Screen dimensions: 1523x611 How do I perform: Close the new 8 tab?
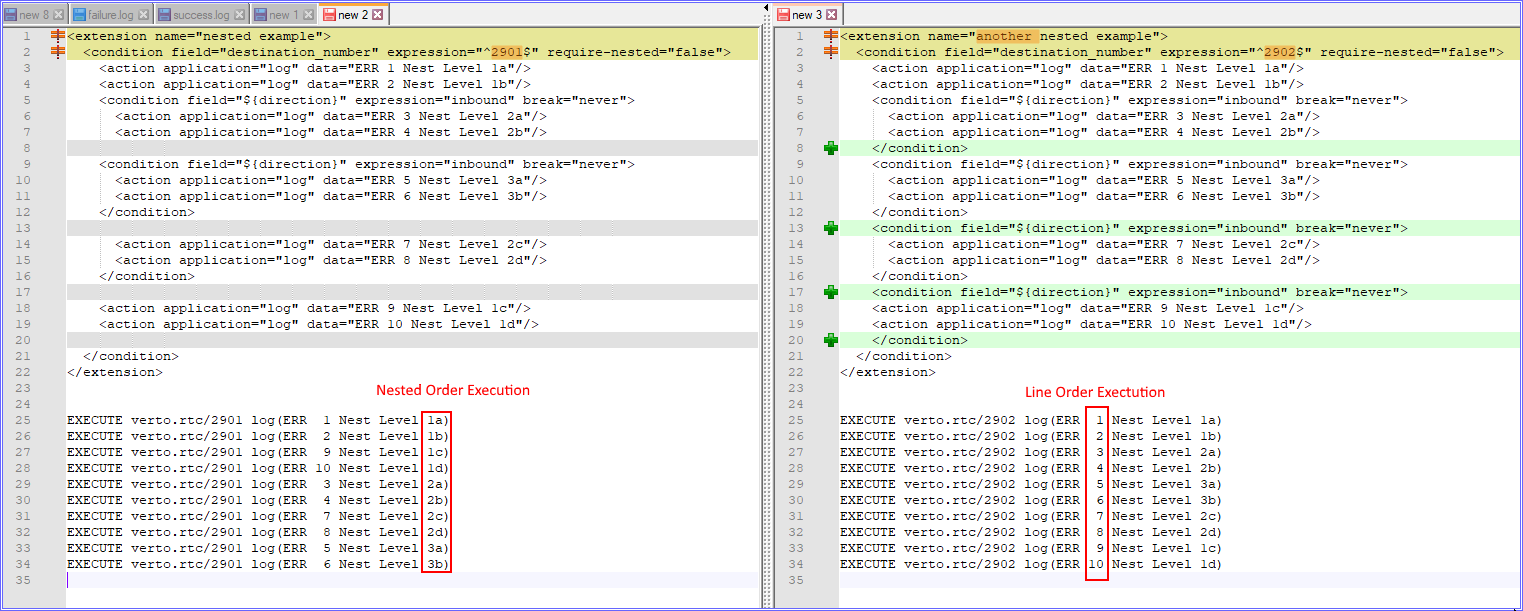[x=58, y=15]
